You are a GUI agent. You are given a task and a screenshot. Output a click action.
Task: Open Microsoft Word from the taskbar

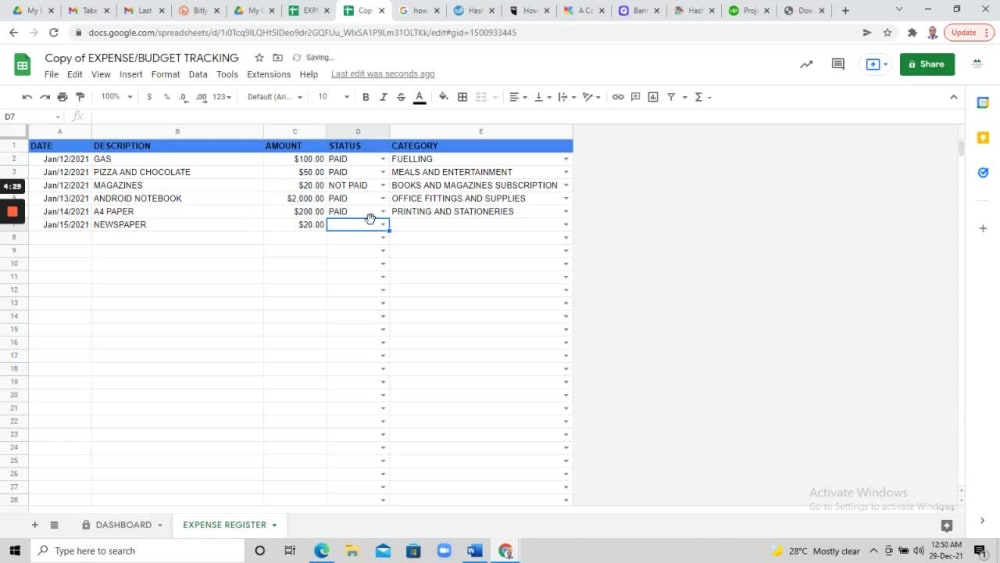(x=474, y=551)
